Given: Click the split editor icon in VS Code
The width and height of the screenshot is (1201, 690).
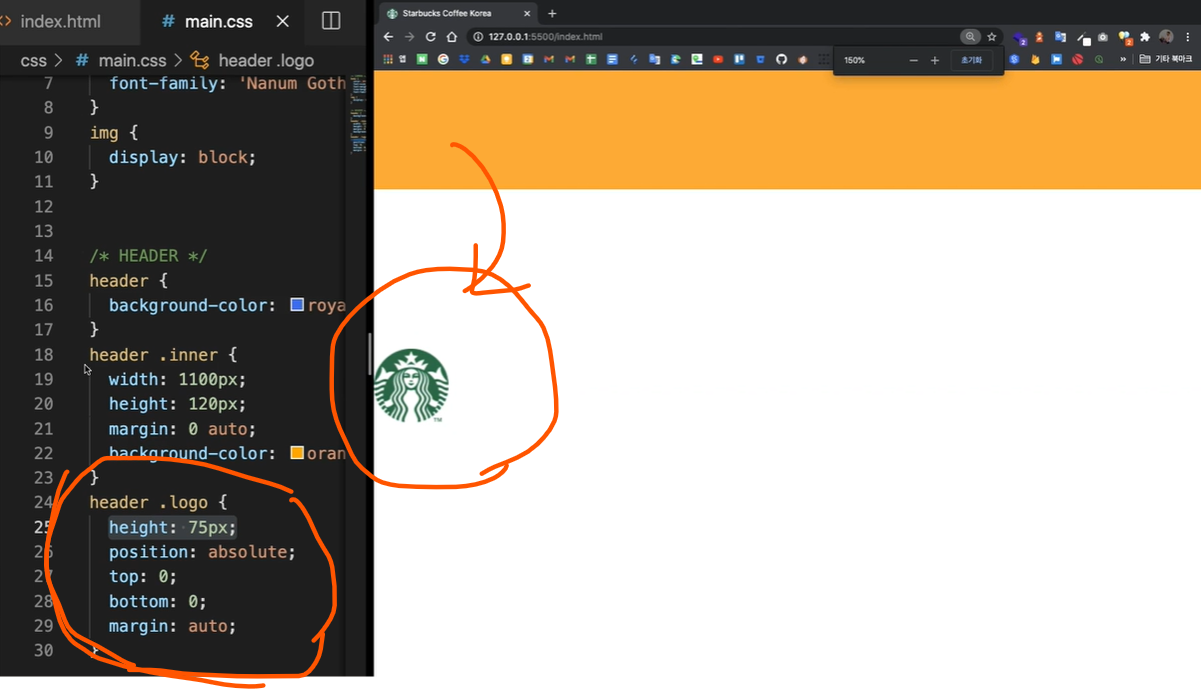Looking at the screenshot, I should (331, 21).
